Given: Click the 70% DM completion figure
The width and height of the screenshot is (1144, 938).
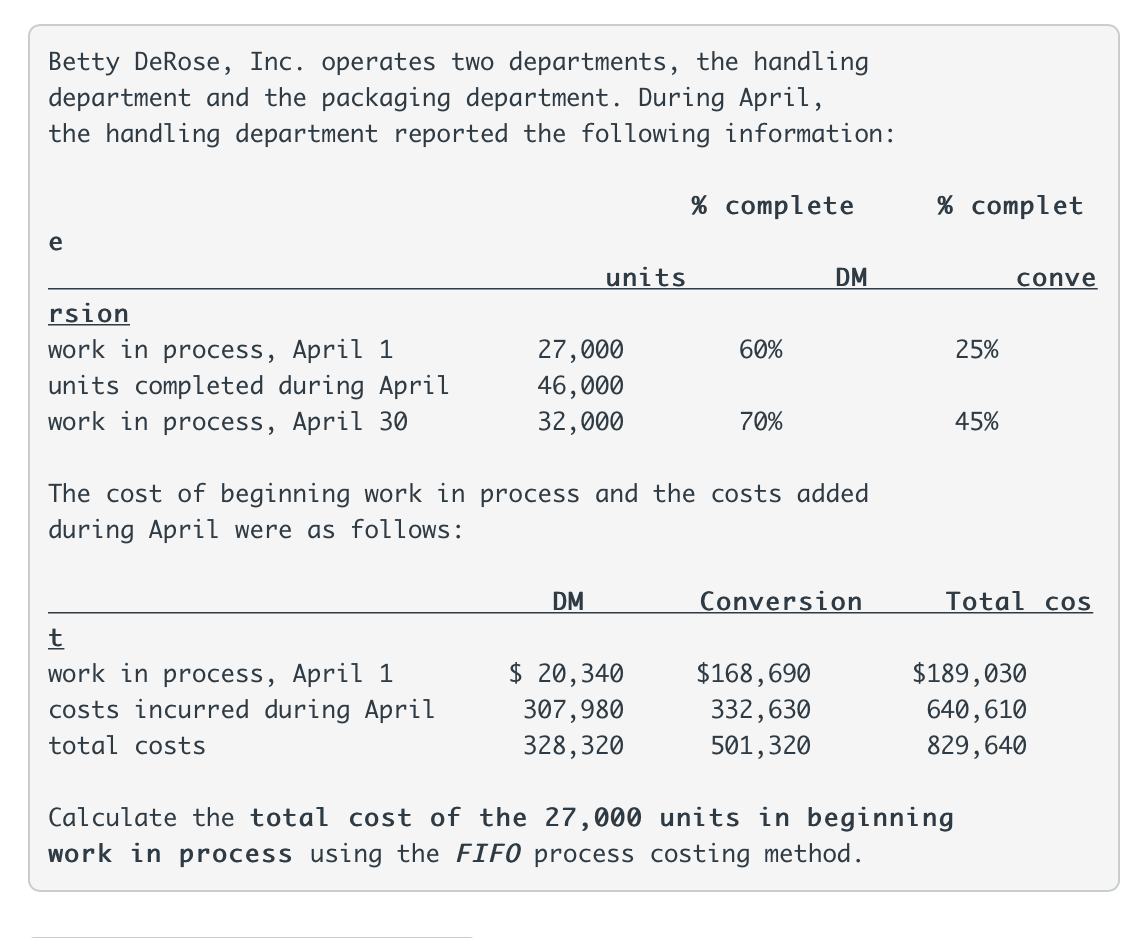Looking at the screenshot, I should coord(760,422).
